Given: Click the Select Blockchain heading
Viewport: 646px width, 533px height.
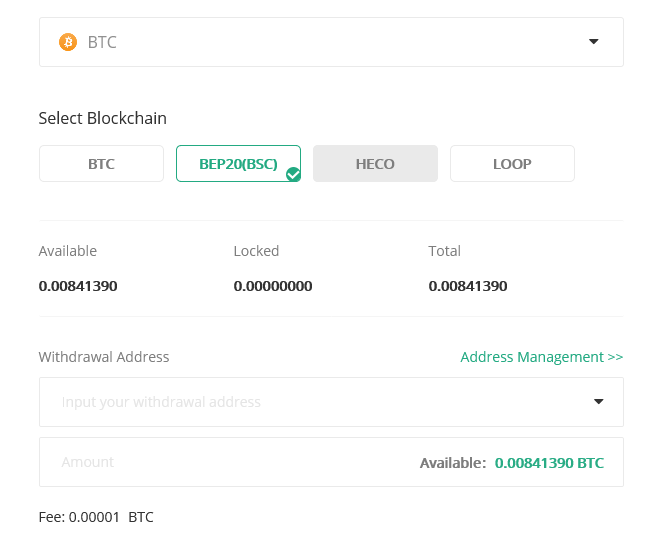Looking at the screenshot, I should tap(103, 118).
